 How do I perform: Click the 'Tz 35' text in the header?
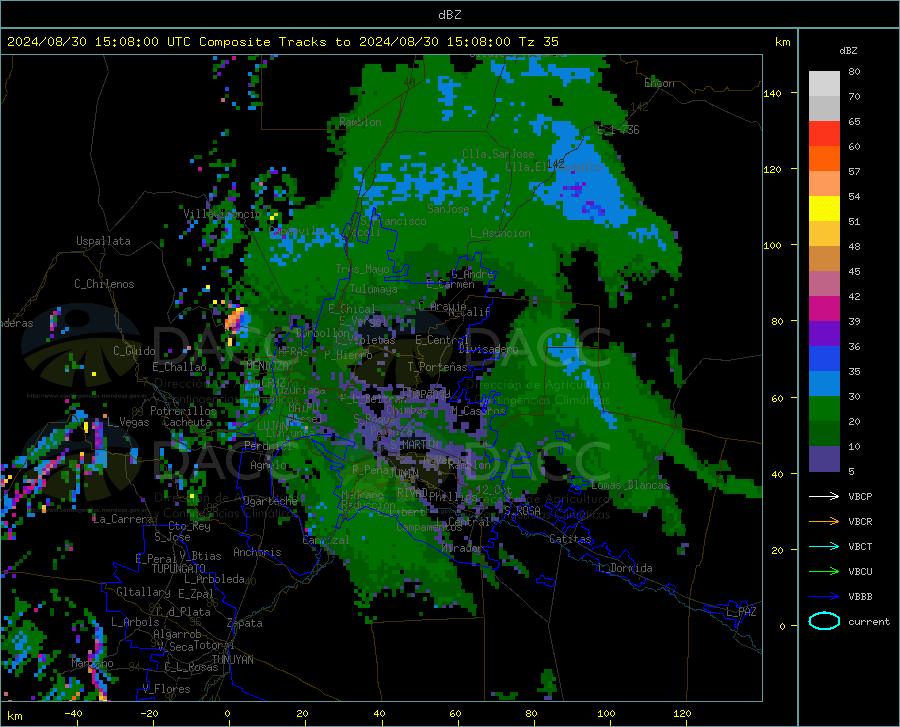(x=538, y=42)
